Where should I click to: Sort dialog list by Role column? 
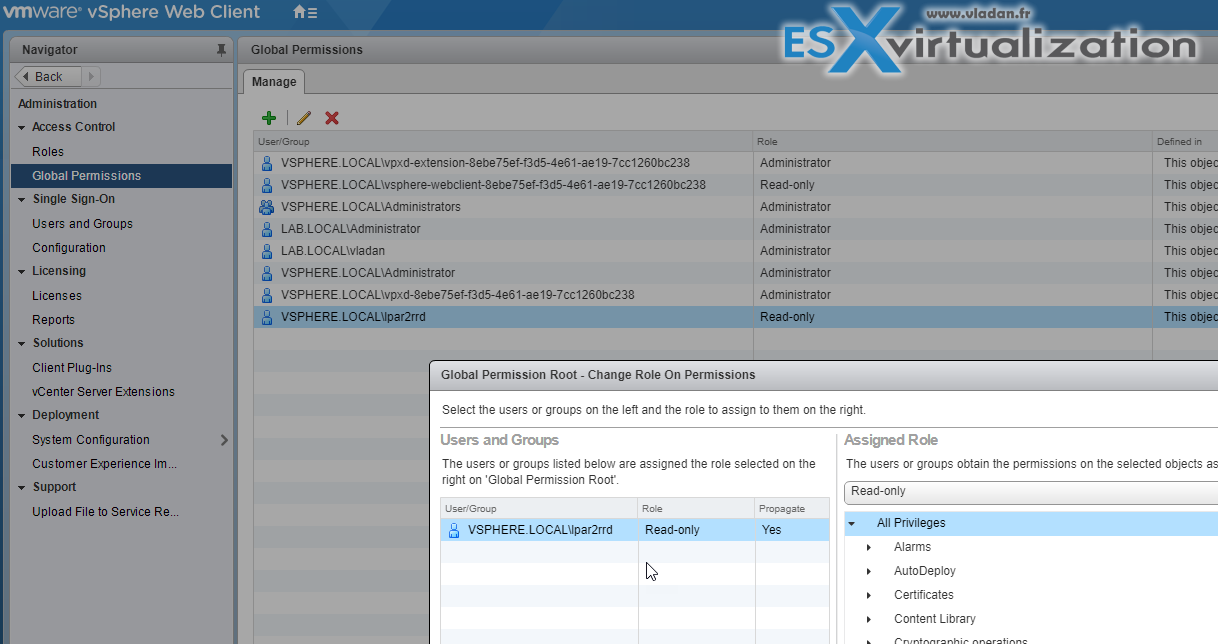pyautogui.click(x=696, y=508)
